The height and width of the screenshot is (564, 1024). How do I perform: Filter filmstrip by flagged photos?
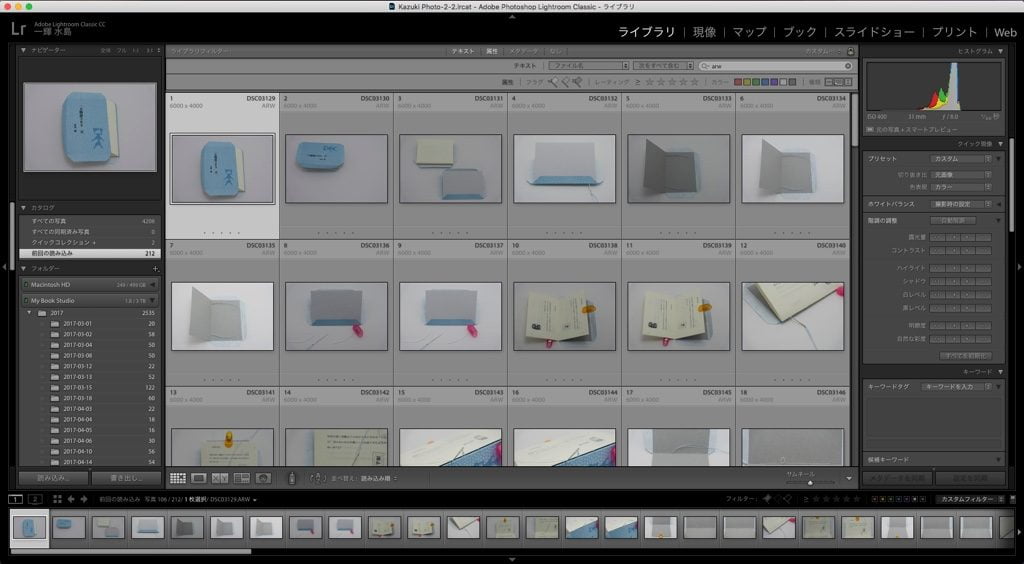point(767,499)
